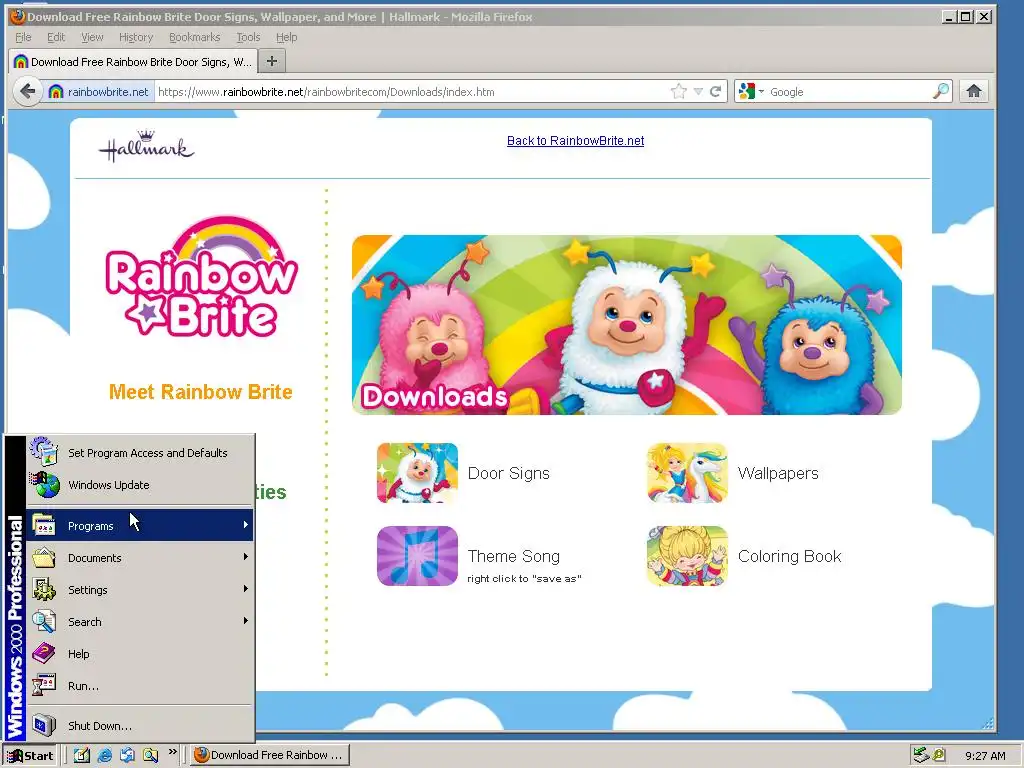
Task: Click the first system tray icon
Action: pyautogui.click(x=921, y=755)
